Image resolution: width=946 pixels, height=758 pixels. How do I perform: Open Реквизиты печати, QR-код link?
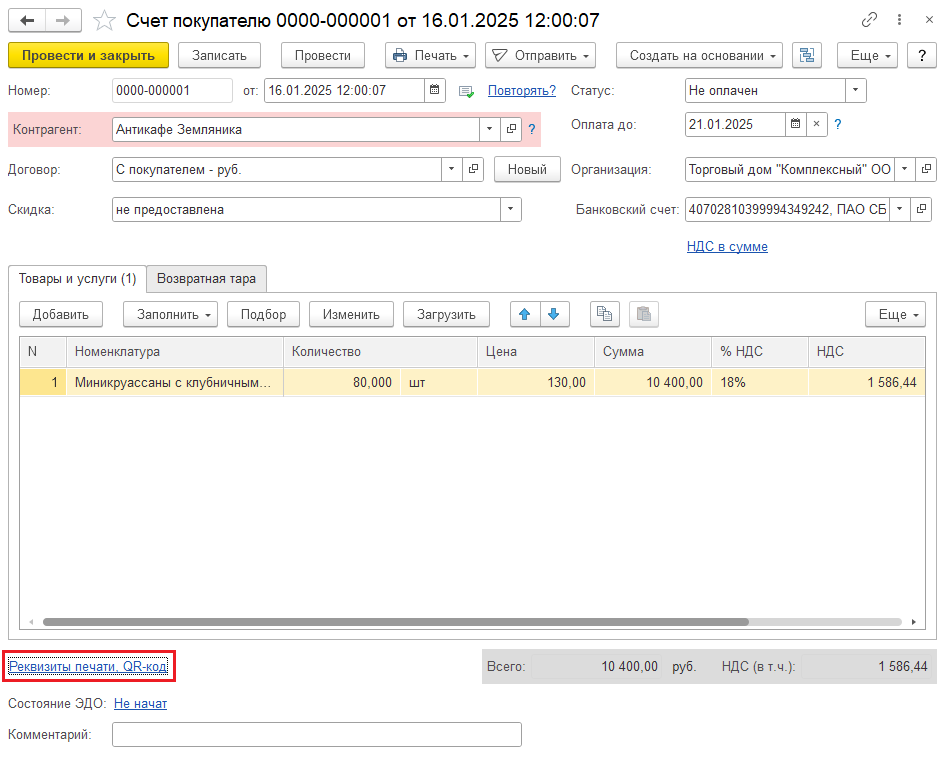click(x=88, y=667)
